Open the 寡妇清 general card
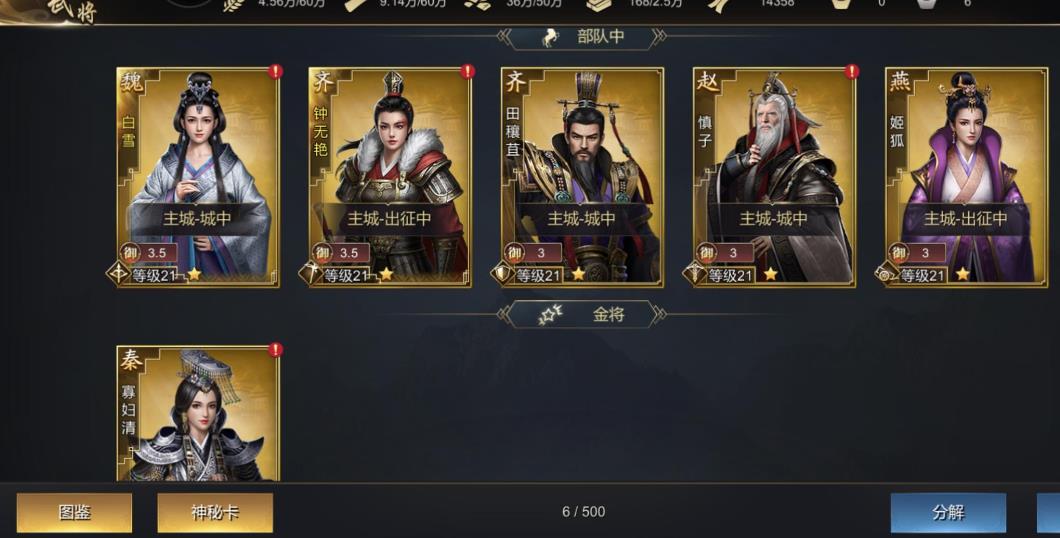1060x538 pixels. (x=198, y=413)
